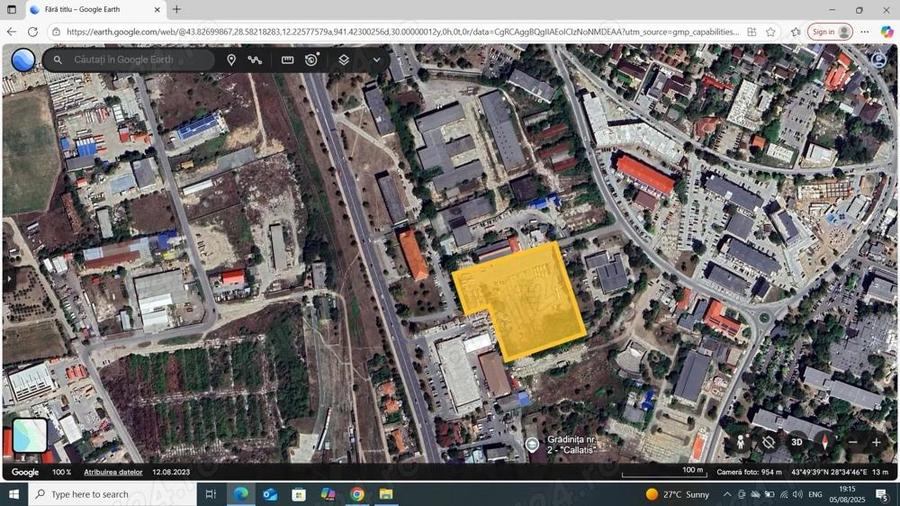Open the Google Earth home logo menu
The image size is (900, 506).
point(23,60)
